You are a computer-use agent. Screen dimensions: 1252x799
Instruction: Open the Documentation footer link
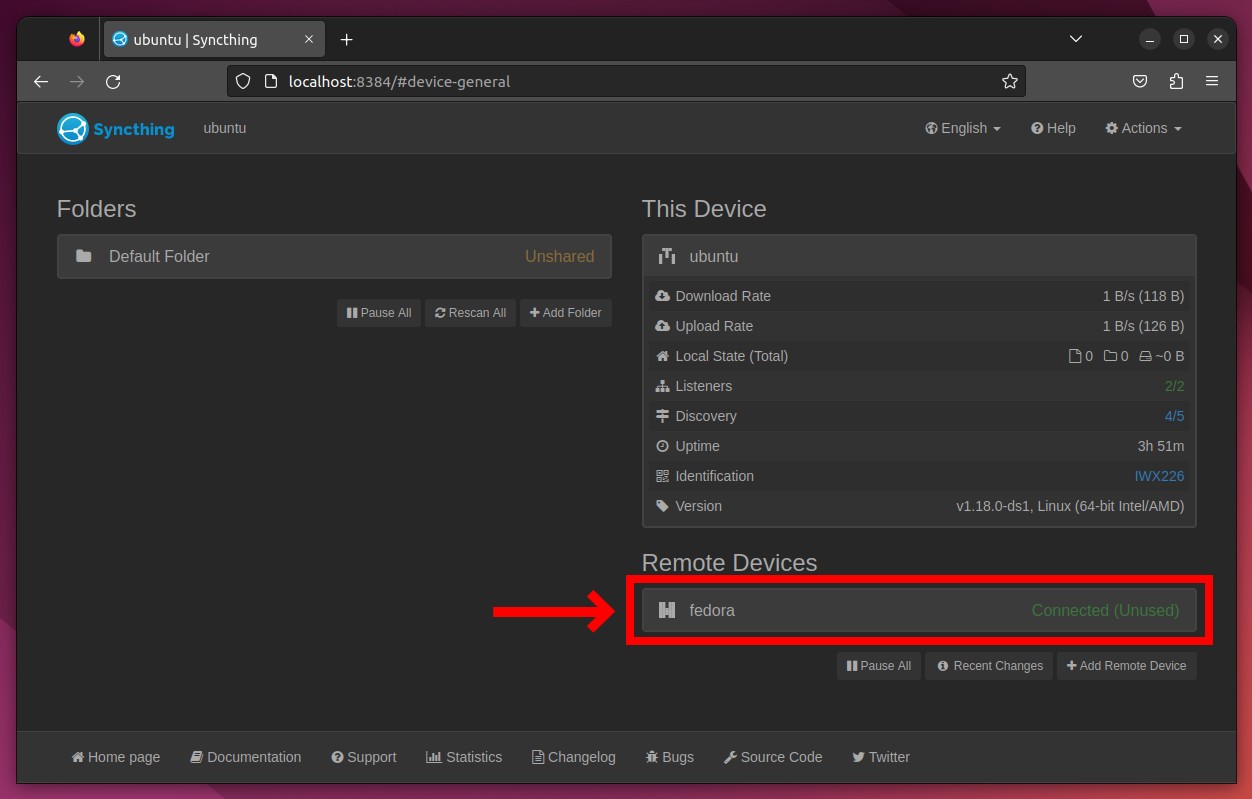coord(246,757)
